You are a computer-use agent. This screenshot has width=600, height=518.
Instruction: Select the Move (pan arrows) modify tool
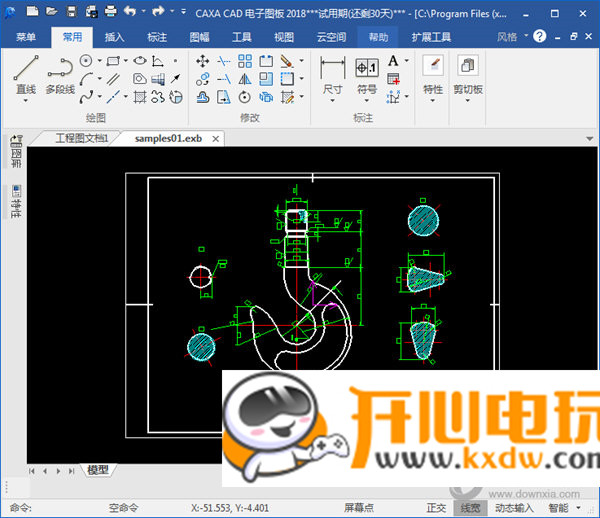point(202,60)
